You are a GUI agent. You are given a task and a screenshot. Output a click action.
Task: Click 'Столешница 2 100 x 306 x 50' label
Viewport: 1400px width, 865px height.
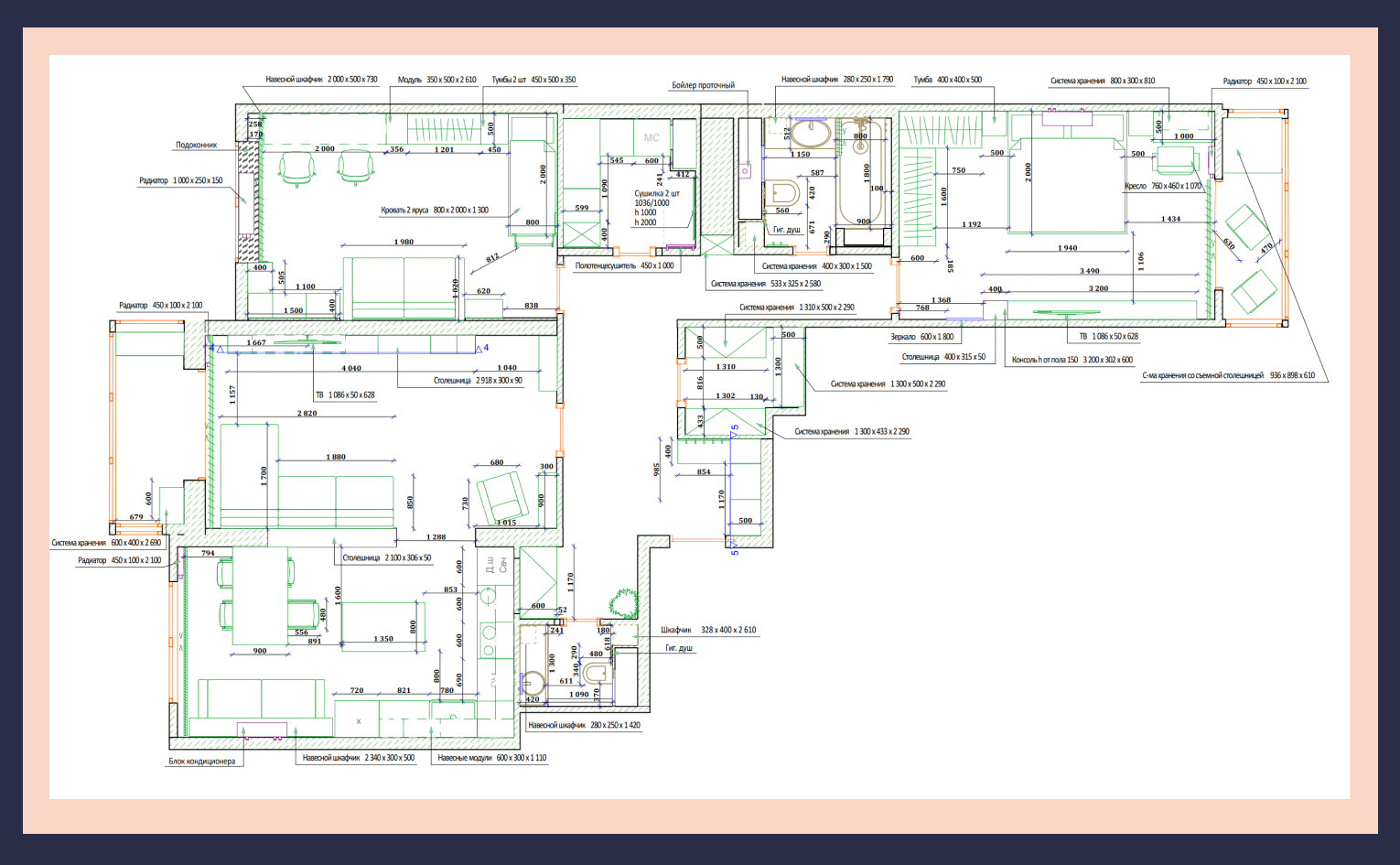(x=387, y=557)
